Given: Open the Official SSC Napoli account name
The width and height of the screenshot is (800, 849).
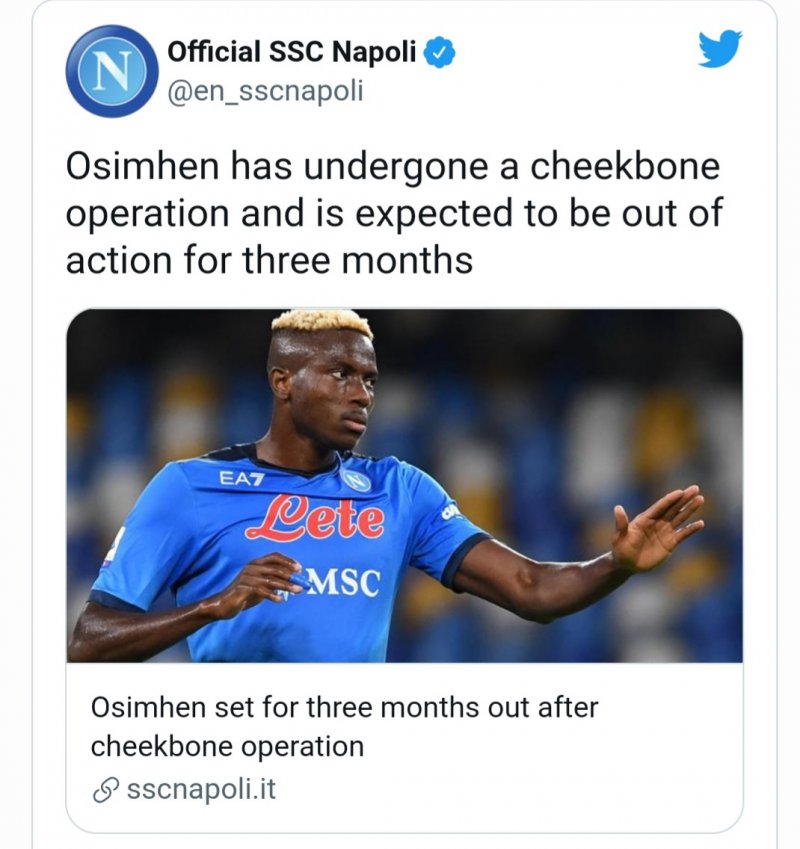Looking at the screenshot, I should coord(291,52).
